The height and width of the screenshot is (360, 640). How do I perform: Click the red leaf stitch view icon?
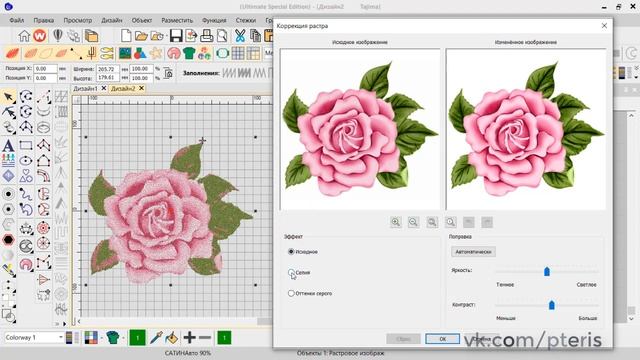12,53
